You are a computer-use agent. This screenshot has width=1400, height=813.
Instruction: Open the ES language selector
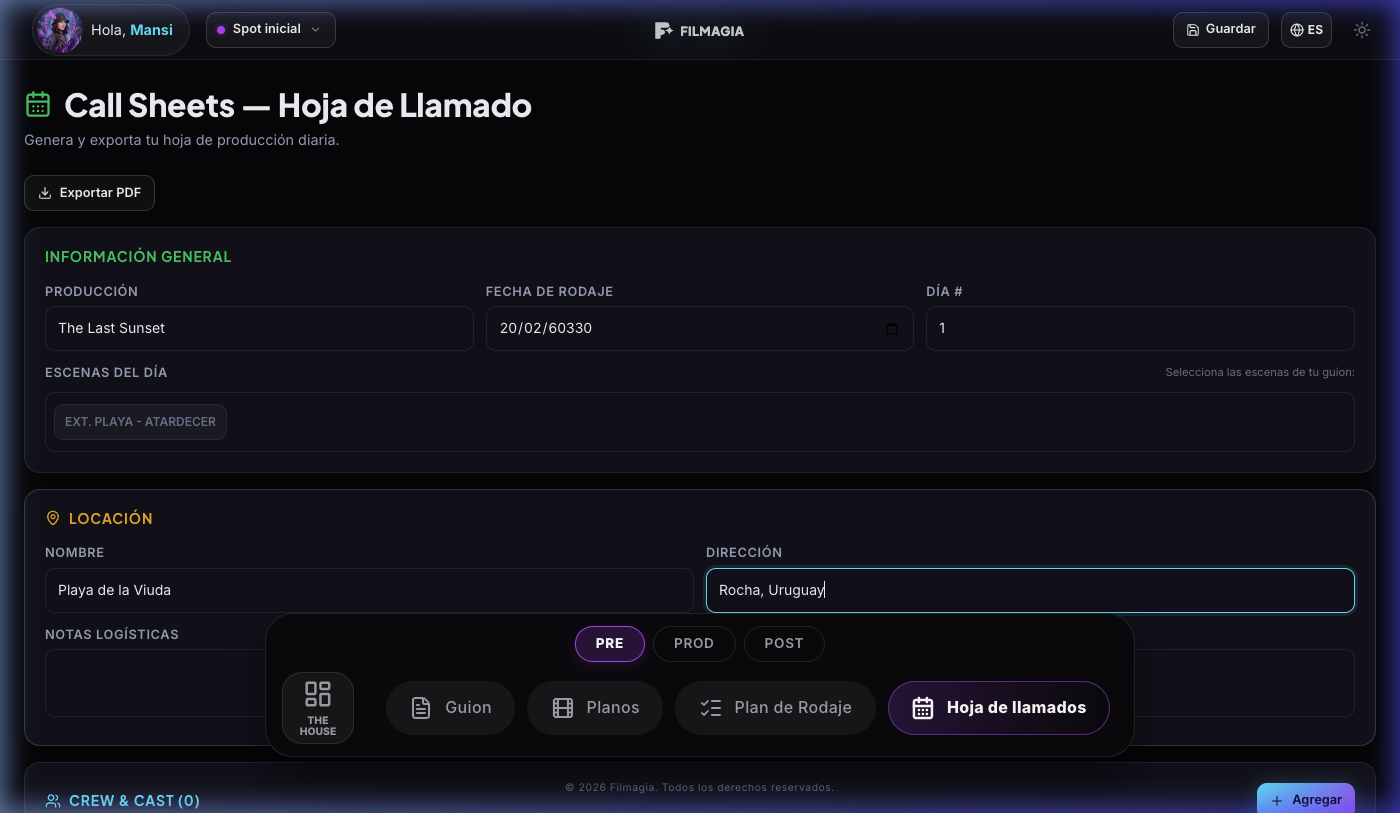pyautogui.click(x=1306, y=30)
